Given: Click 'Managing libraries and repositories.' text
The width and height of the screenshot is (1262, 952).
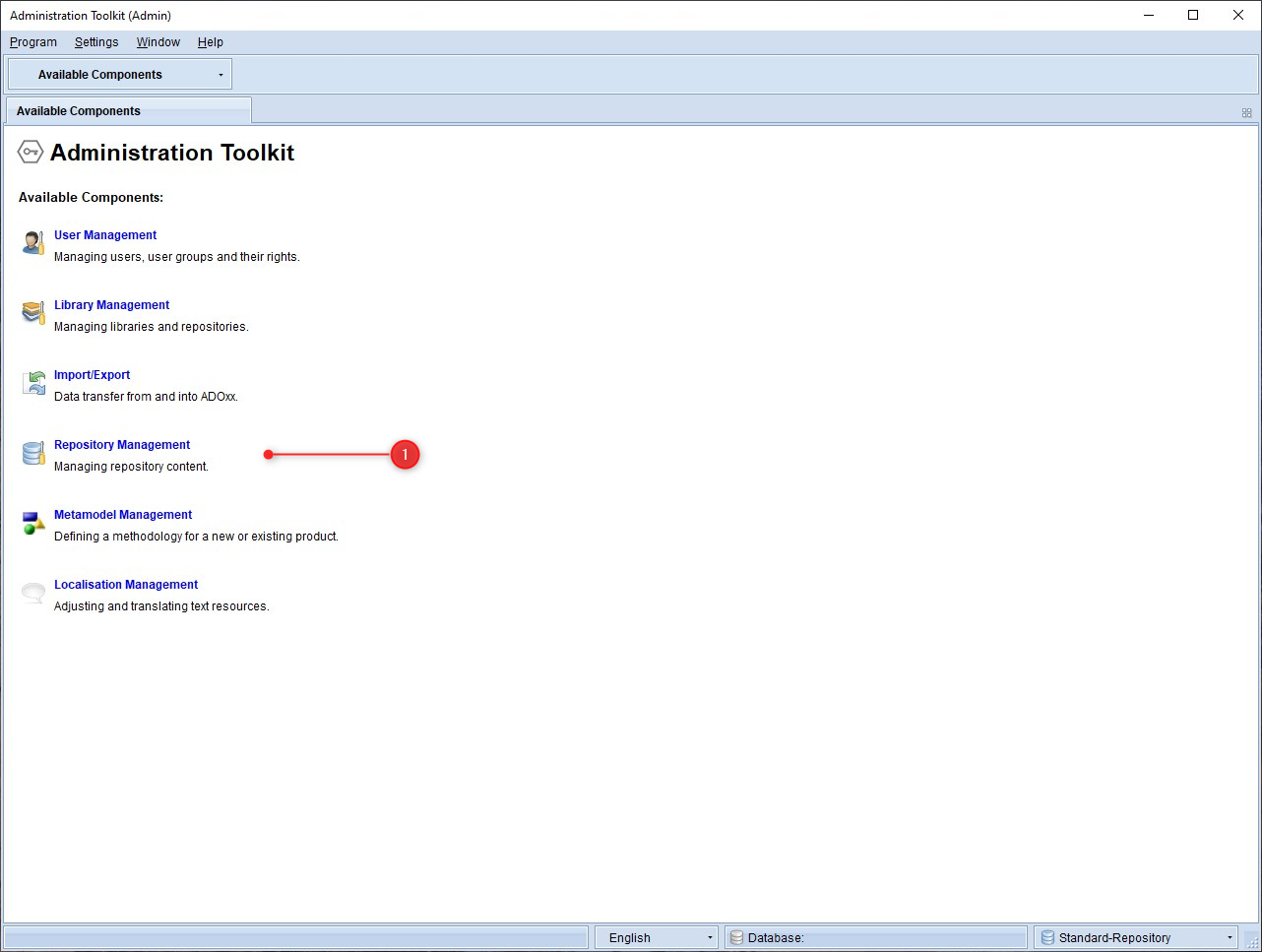Looking at the screenshot, I should [152, 327].
